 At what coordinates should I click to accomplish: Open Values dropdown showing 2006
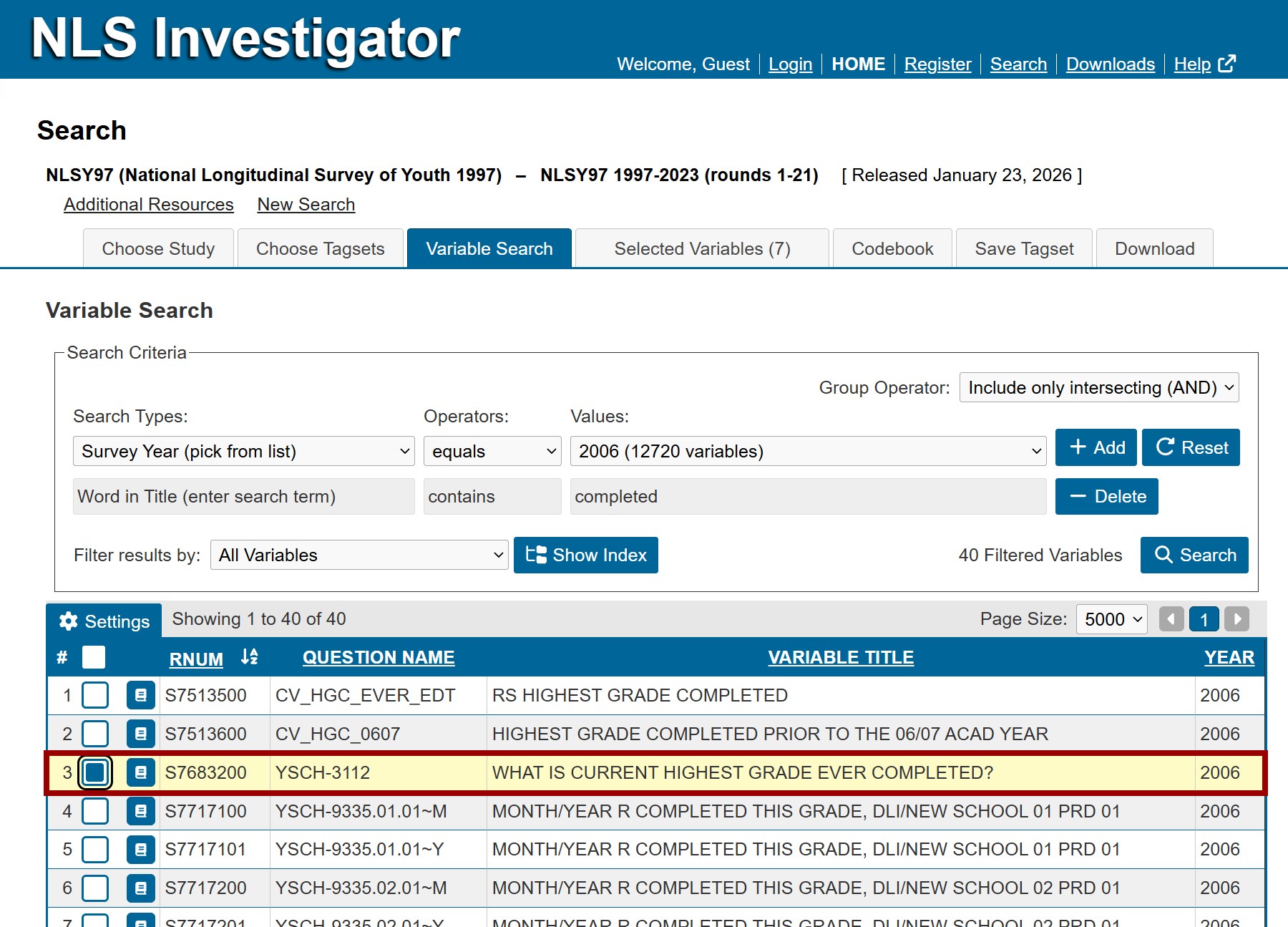(x=808, y=451)
